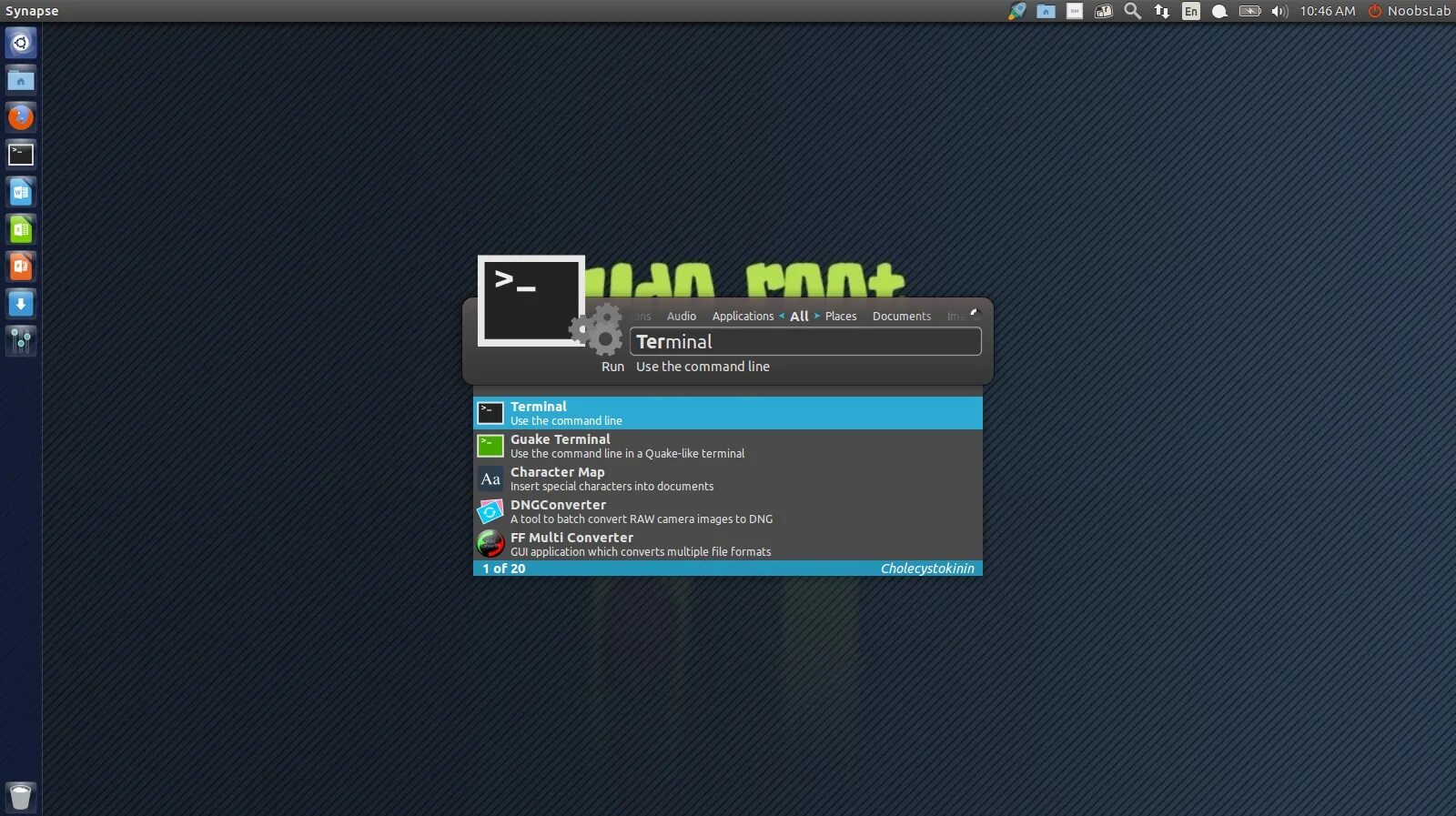Click the white note indicator in top panel

click(1075, 11)
